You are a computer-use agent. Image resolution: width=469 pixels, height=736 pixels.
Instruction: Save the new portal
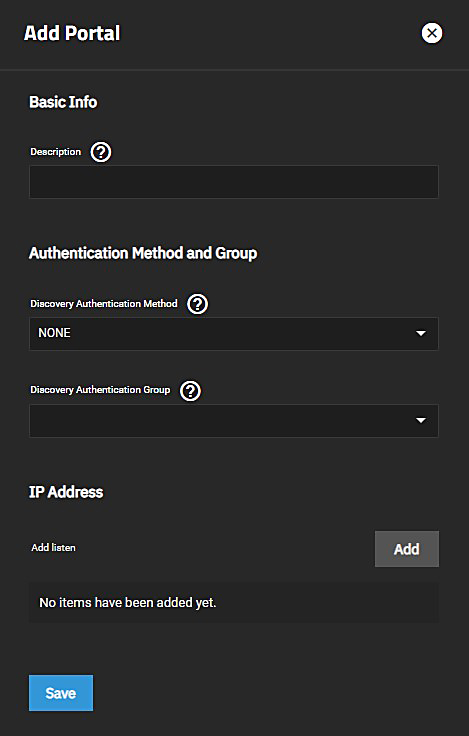(x=61, y=693)
